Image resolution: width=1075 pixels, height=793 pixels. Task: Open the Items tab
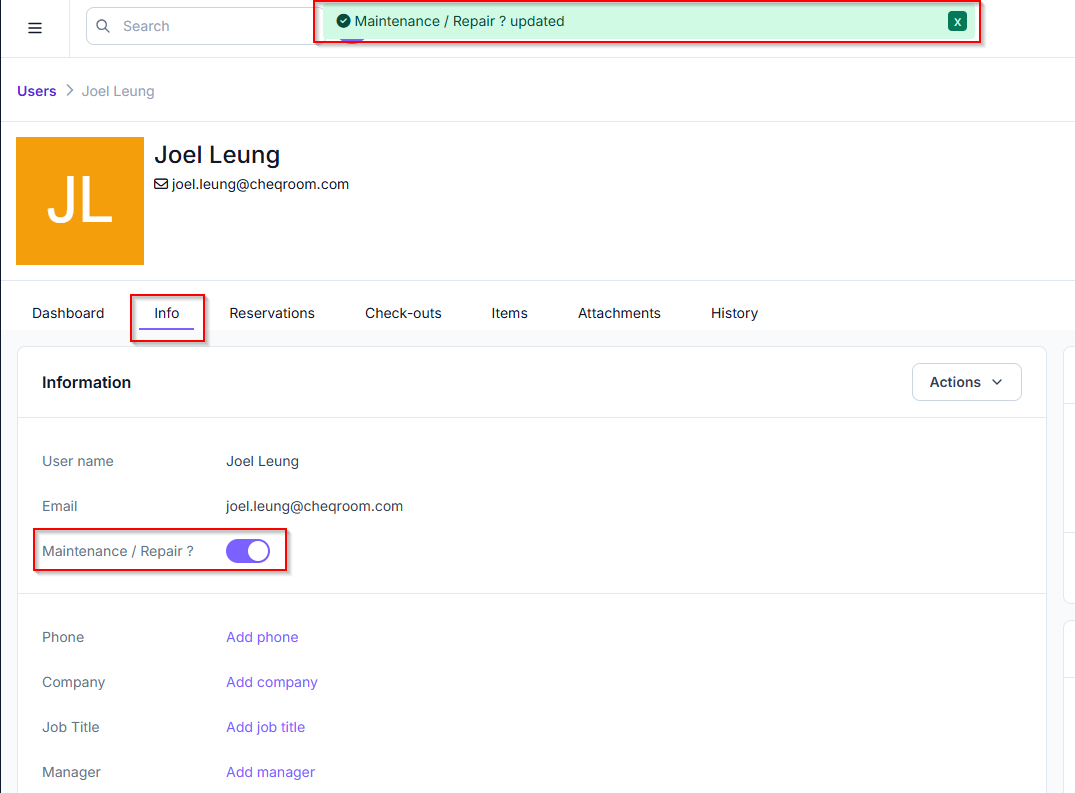(509, 313)
